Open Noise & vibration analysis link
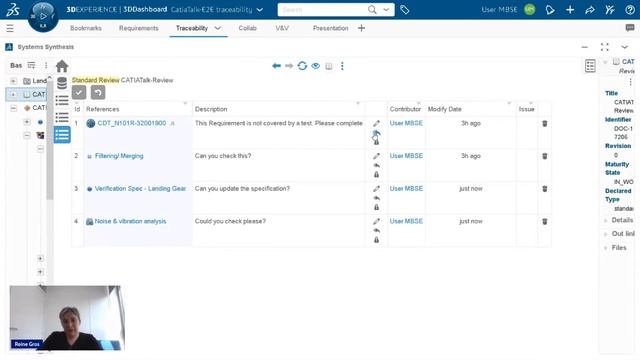Image resolution: width=640 pixels, height=360 pixels. 130,221
